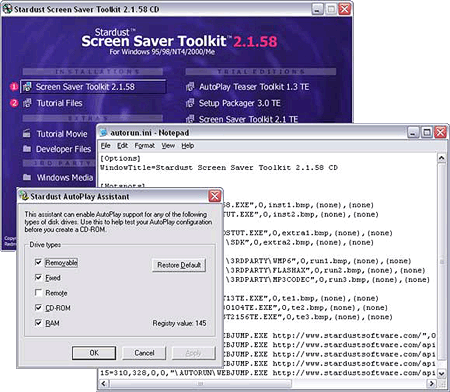
Task: Open Notepad Format menu
Action: click(x=144, y=146)
